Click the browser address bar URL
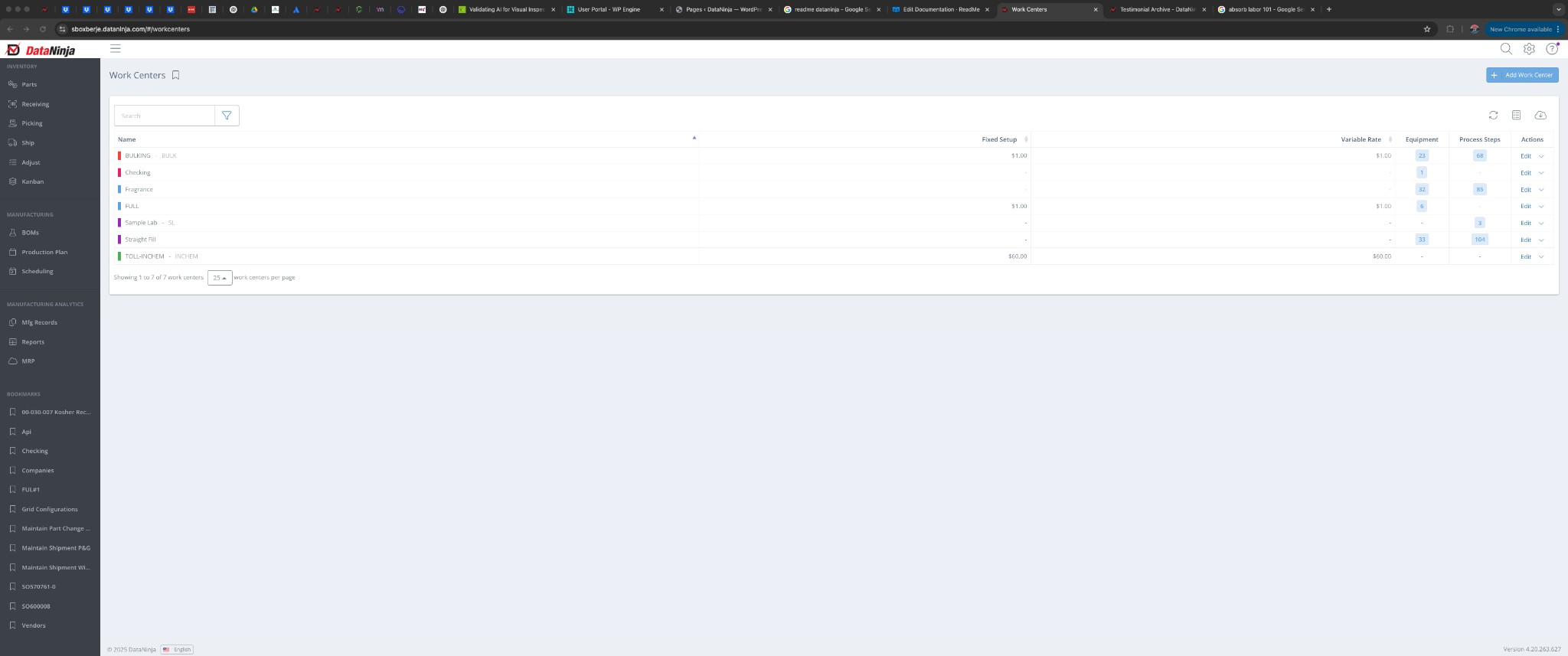This screenshot has width=1568, height=656. (131, 29)
